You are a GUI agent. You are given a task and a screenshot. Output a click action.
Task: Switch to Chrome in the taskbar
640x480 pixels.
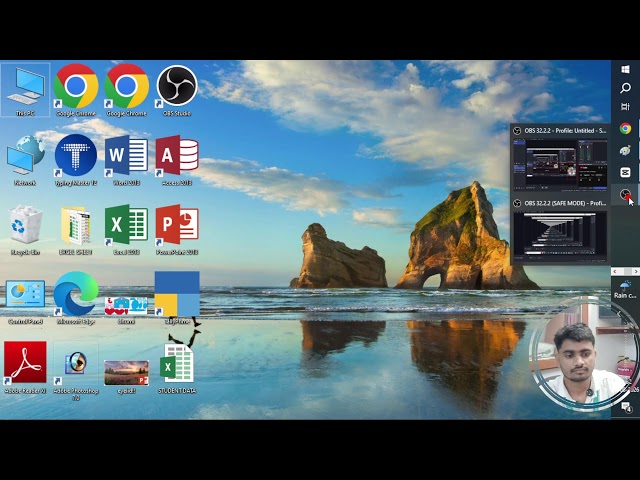(625, 129)
